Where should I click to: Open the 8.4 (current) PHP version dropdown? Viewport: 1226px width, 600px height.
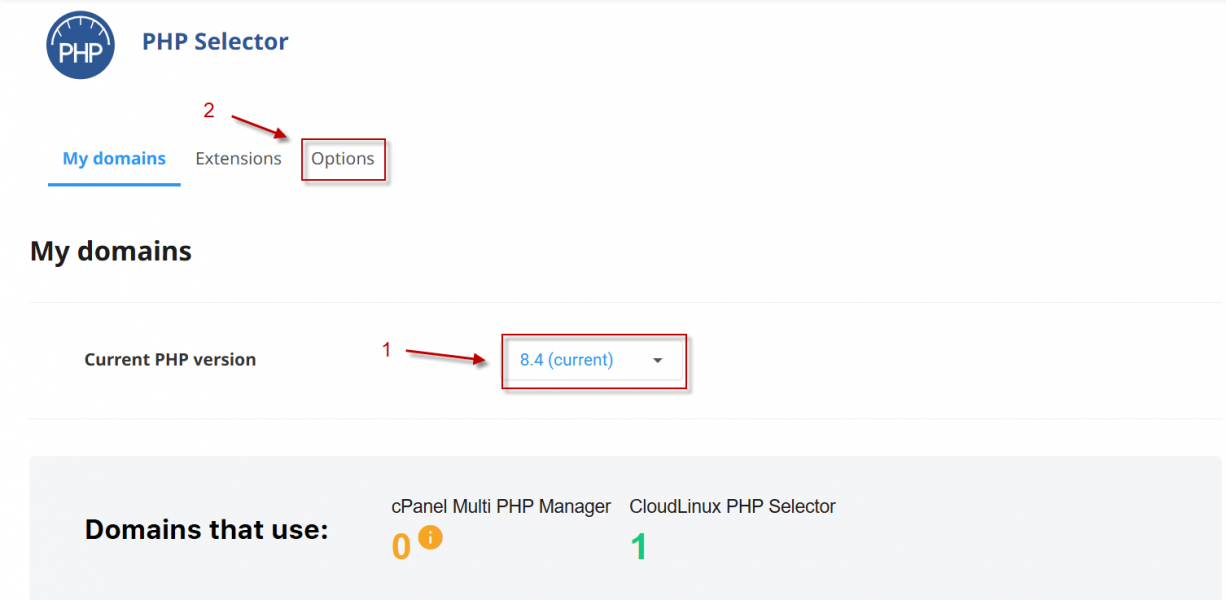click(594, 360)
